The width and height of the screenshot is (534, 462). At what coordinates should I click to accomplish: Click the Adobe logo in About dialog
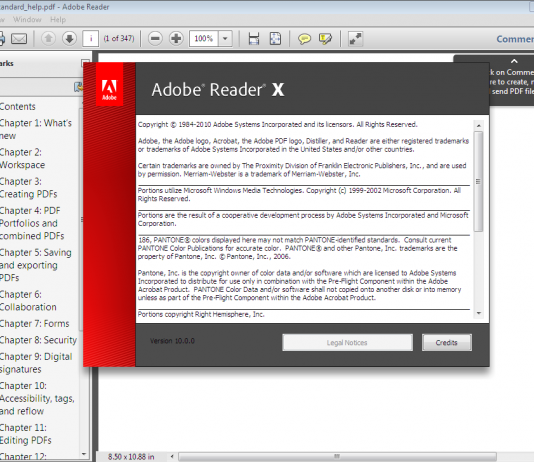click(x=109, y=84)
